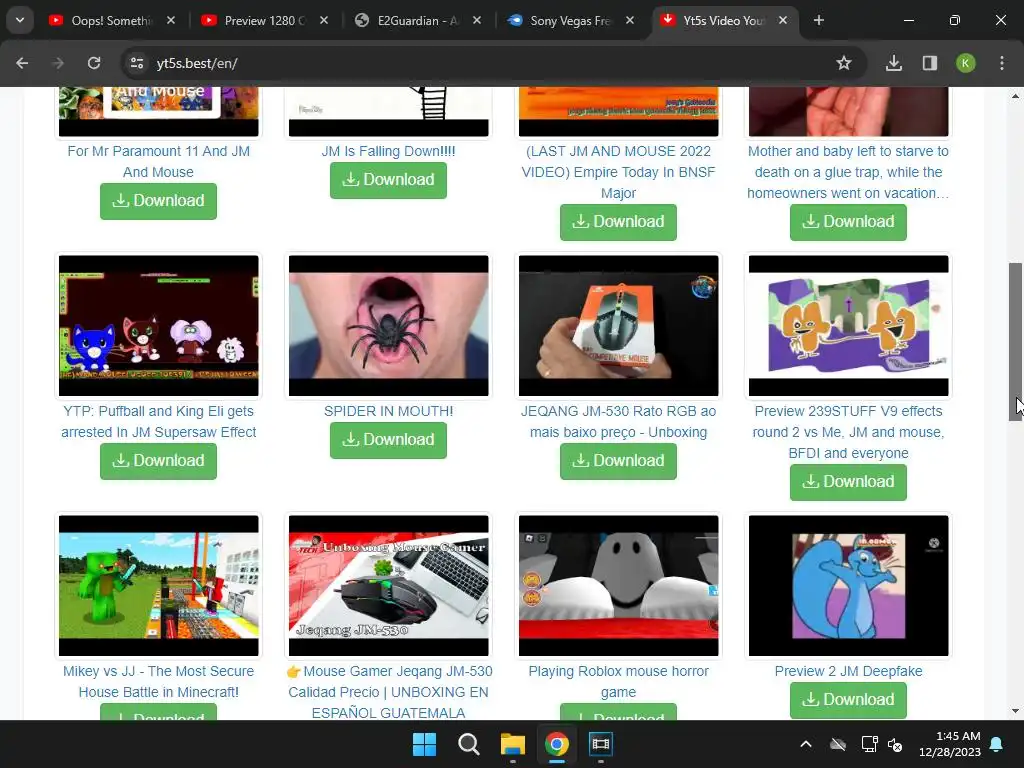Download the SPIDER IN MOUTH video
Viewport: 1024px width, 768px height.
(x=388, y=440)
